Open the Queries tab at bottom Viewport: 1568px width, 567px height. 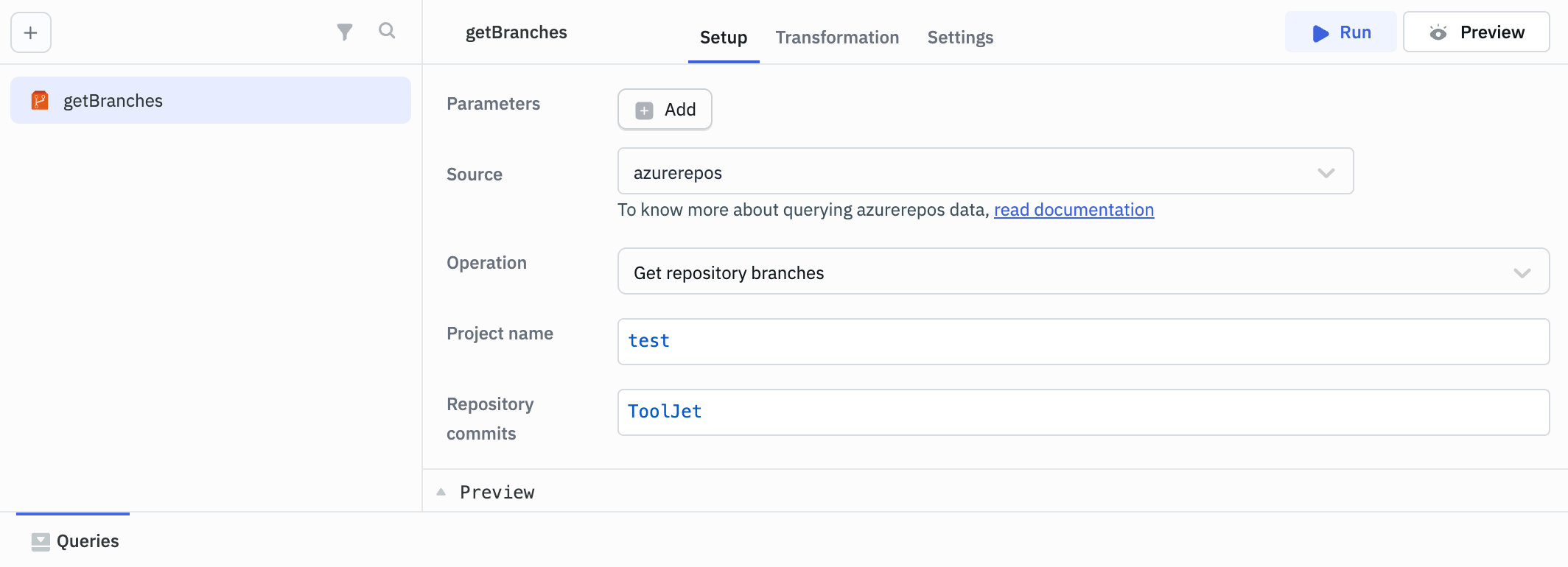coord(73,541)
